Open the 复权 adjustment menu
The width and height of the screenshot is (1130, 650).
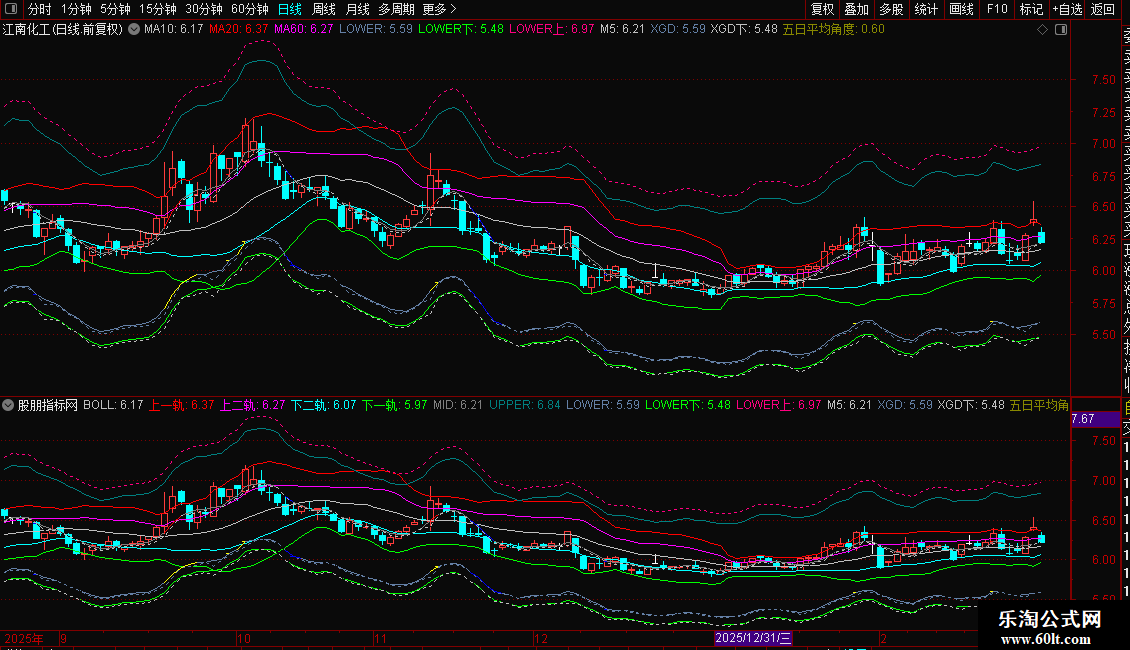[822, 9]
